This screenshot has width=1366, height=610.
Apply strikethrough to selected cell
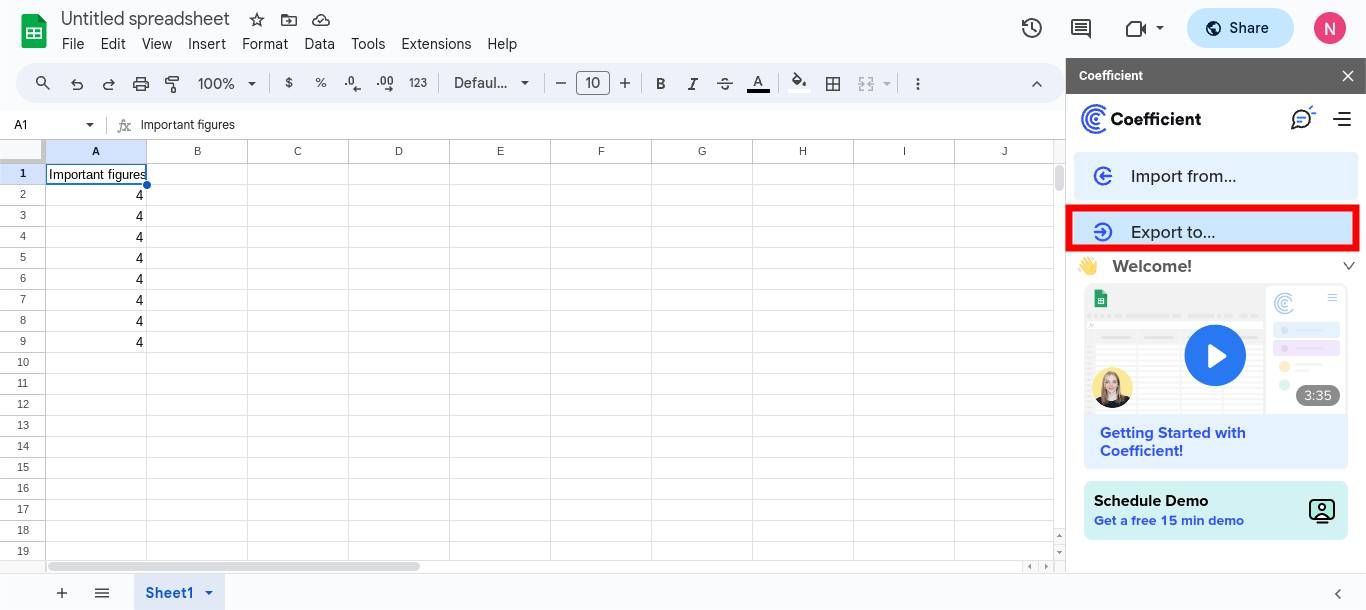pyautogui.click(x=724, y=83)
